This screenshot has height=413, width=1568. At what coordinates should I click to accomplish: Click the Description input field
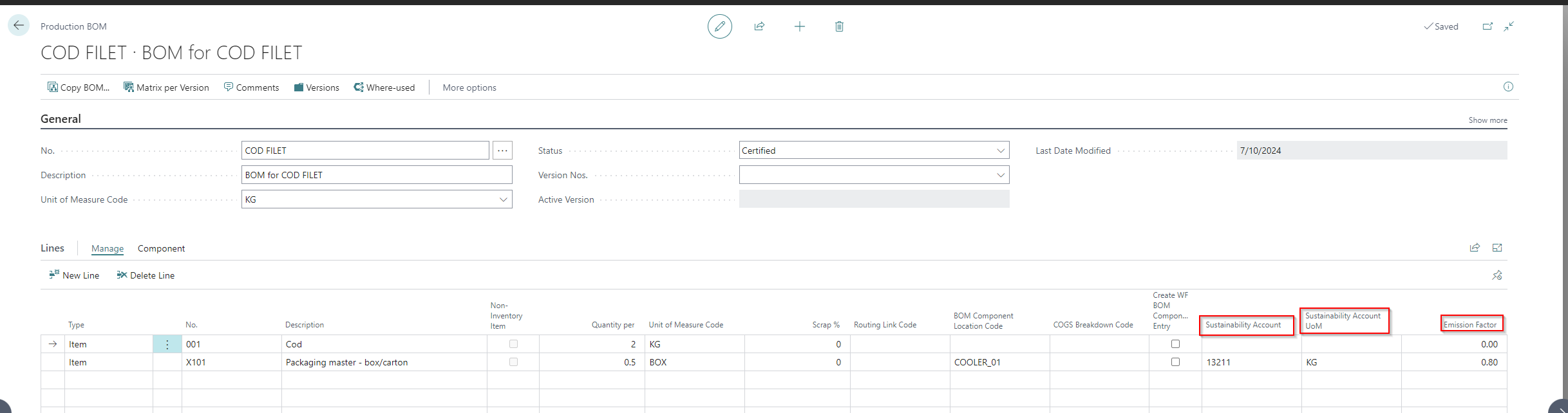377,175
